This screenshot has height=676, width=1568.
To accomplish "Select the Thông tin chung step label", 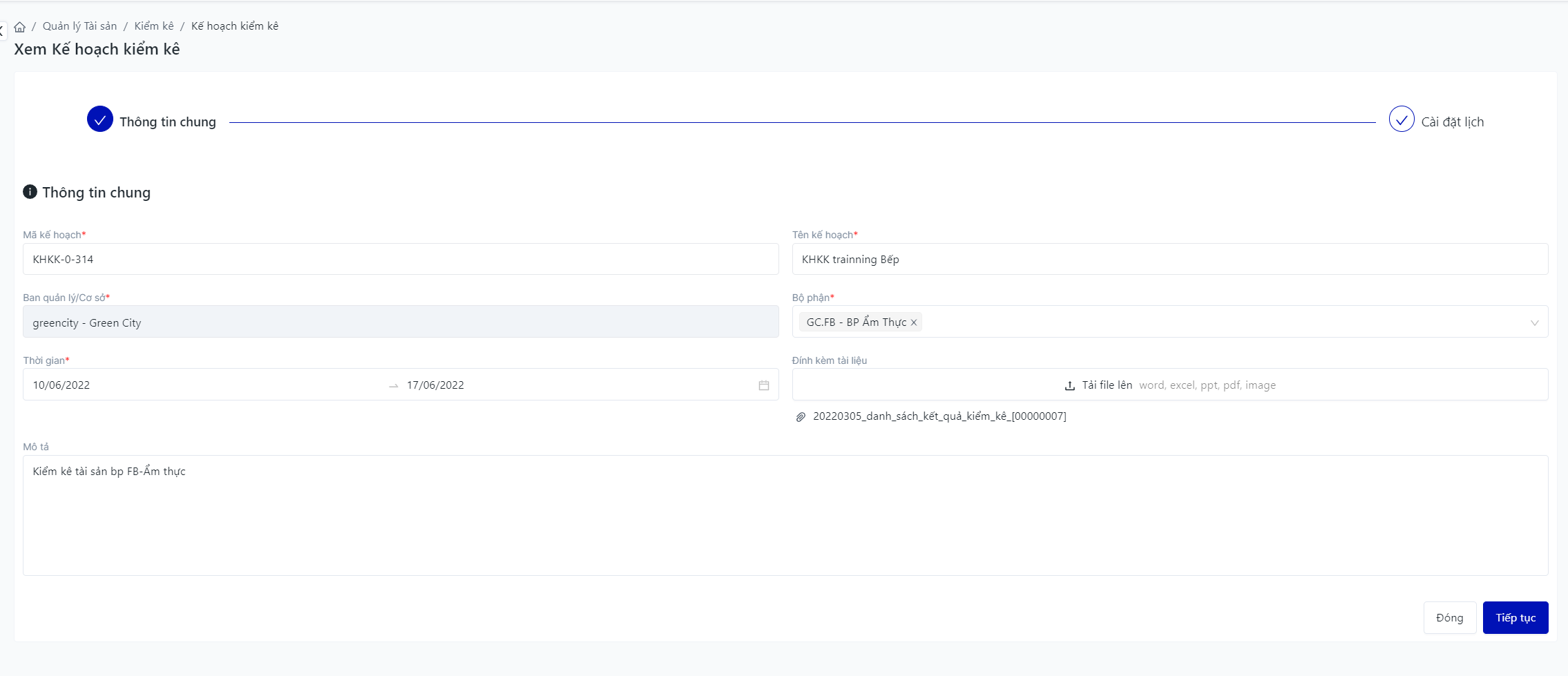I will (167, 122).
